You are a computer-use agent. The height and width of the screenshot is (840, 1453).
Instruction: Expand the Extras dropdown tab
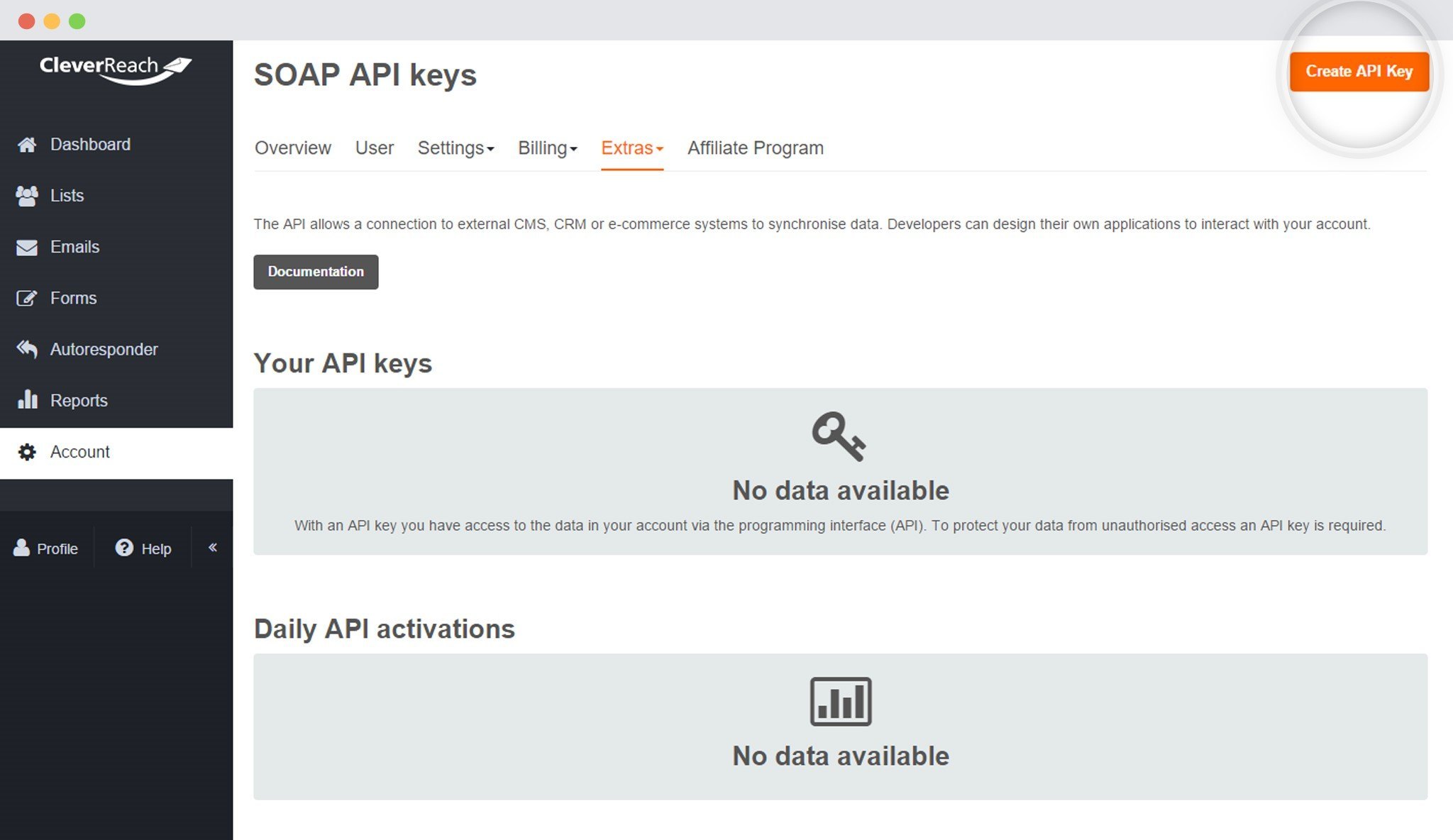[631, 148]
